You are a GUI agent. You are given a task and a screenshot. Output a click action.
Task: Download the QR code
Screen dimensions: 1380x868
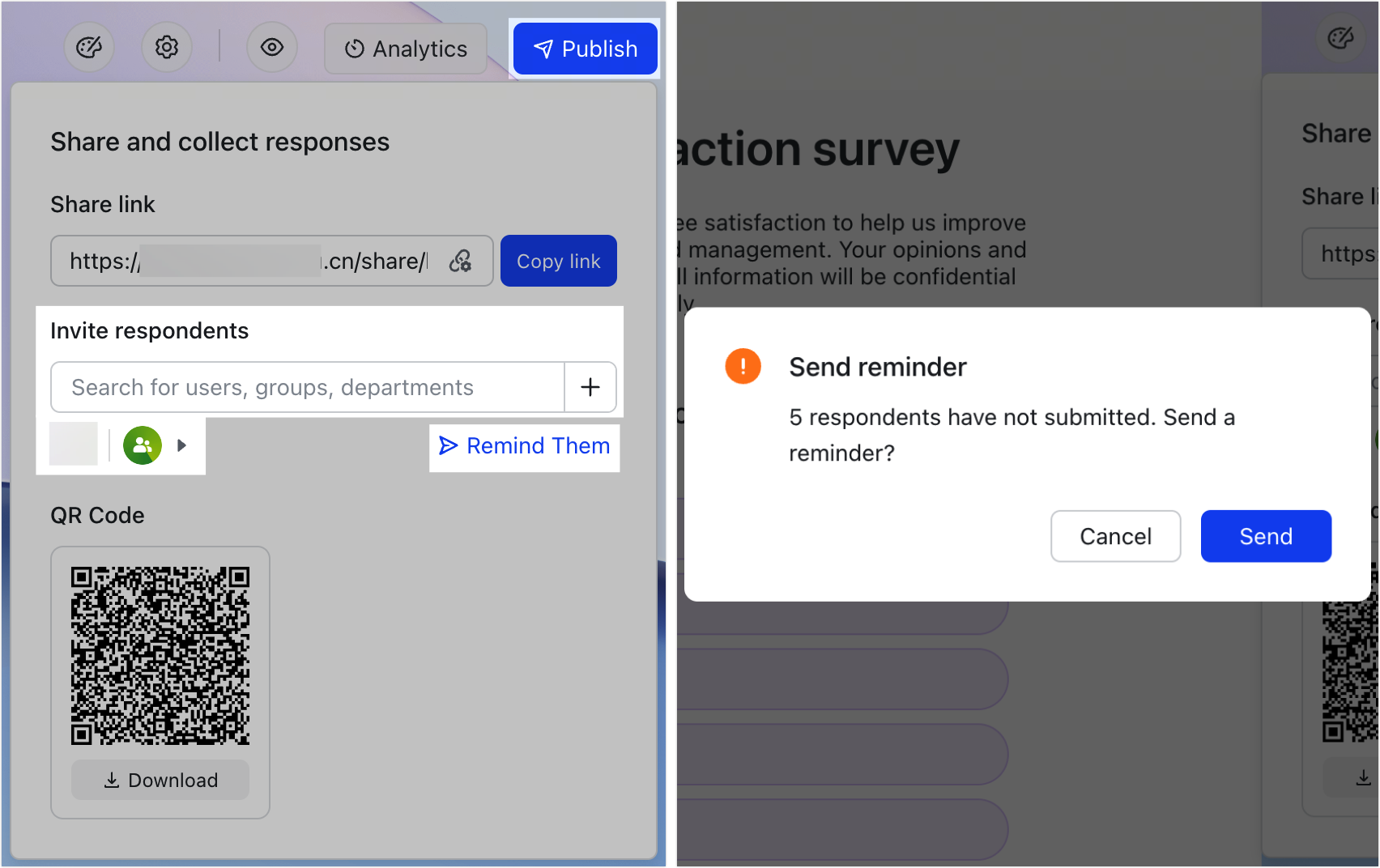tap(160, 780)
